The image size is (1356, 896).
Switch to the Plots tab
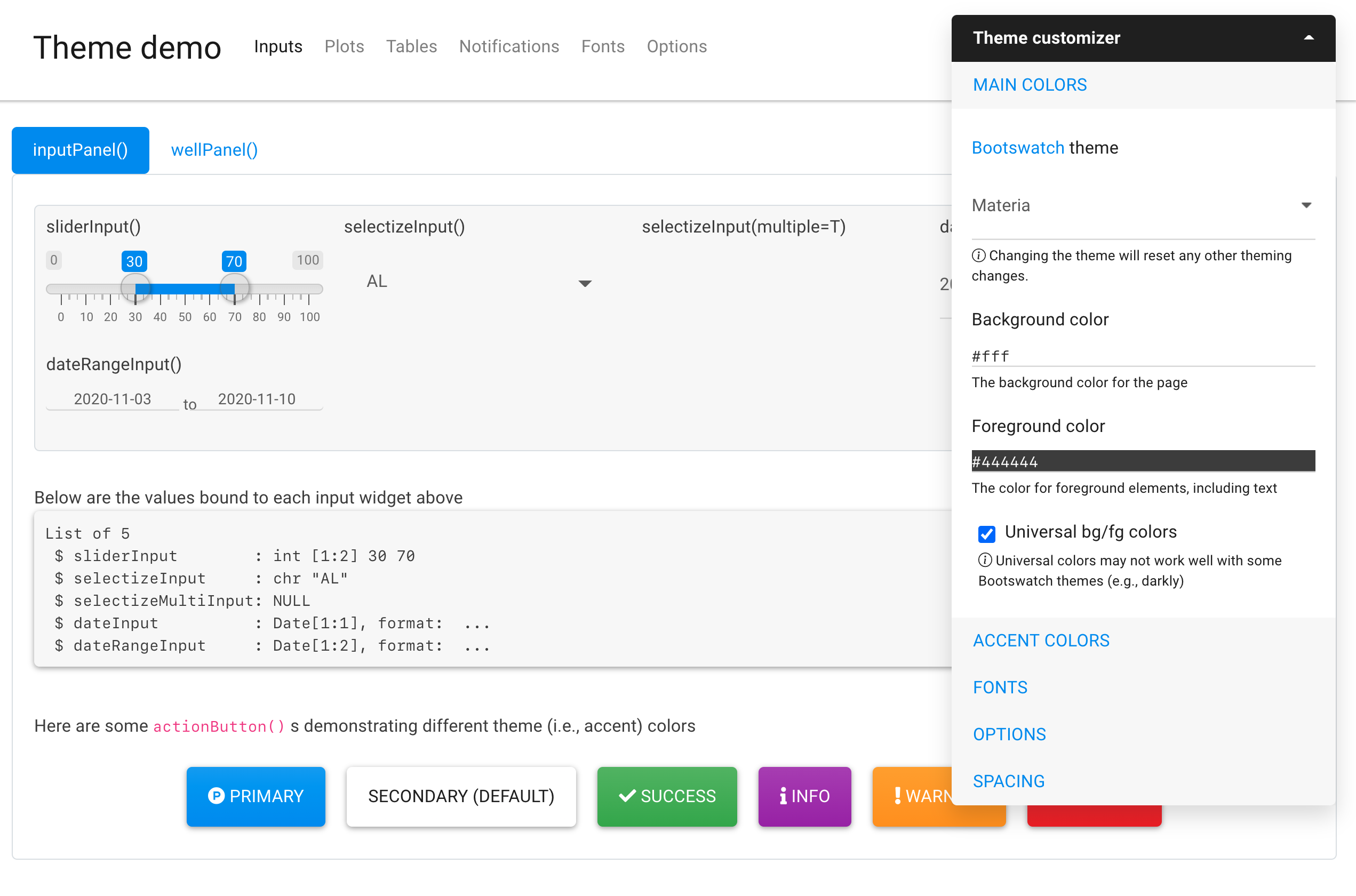tap(344, 46)
